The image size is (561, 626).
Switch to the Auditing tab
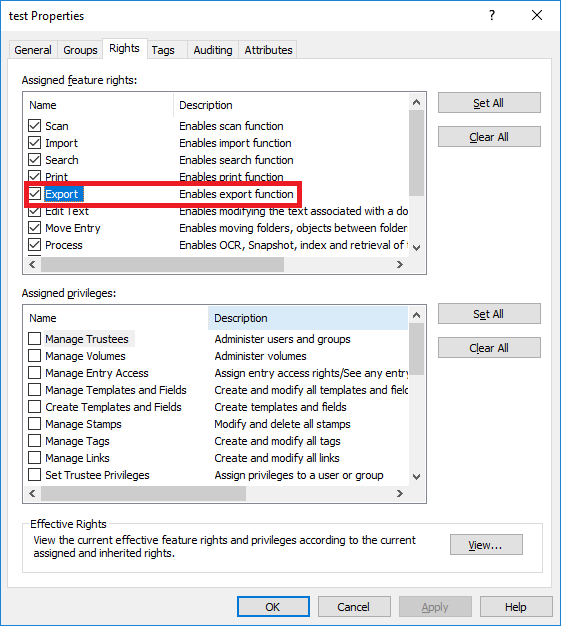click(213, 50)
